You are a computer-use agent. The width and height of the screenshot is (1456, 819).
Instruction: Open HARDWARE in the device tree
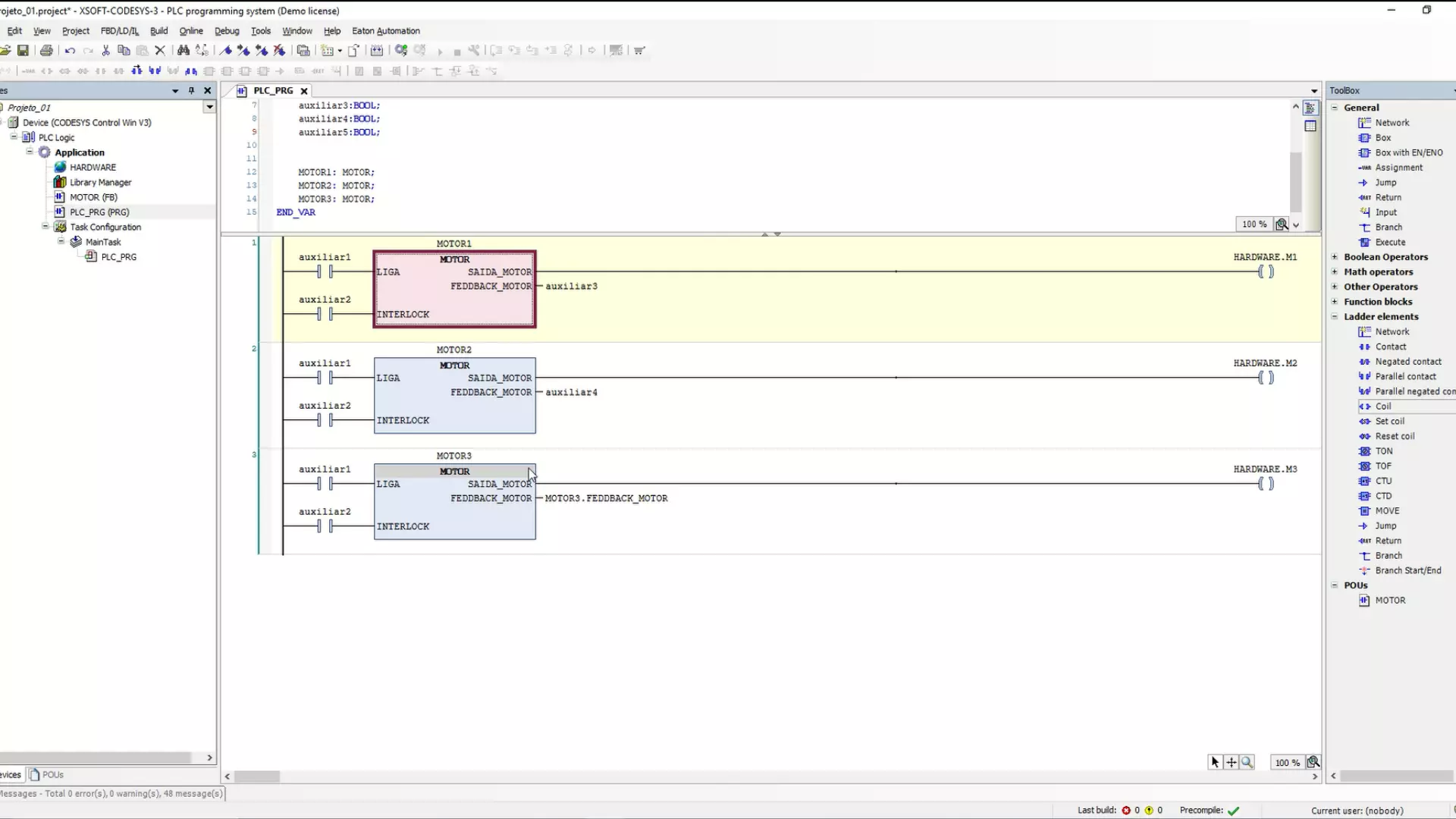coord(93,168)
